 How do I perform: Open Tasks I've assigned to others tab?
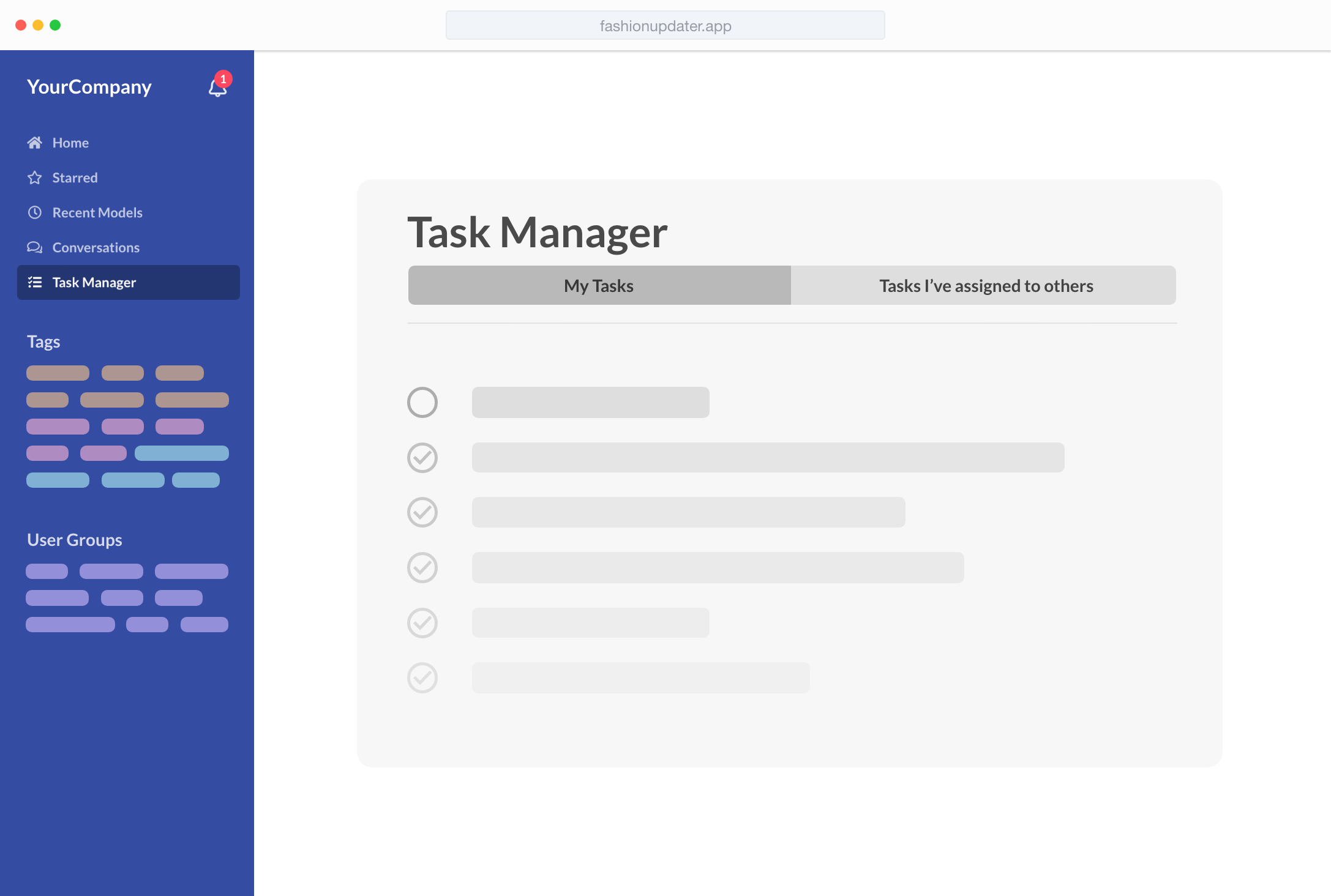[986, 285]
